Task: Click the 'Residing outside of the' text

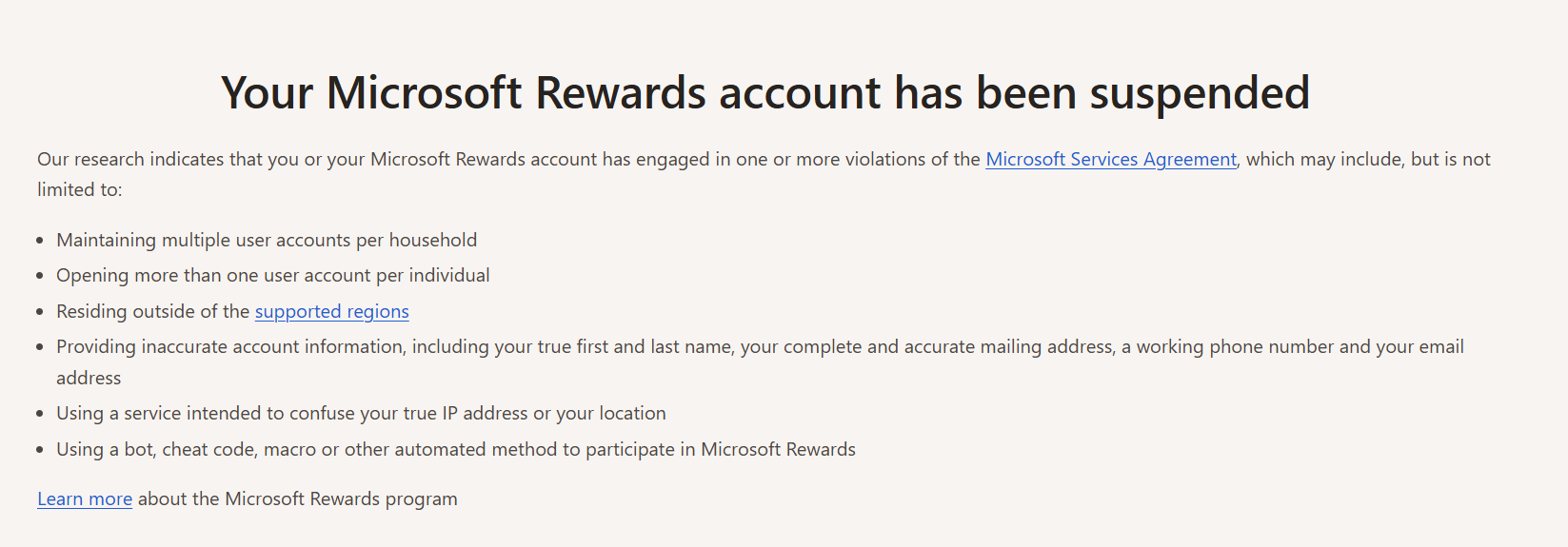Action: (x=153, y=311)
